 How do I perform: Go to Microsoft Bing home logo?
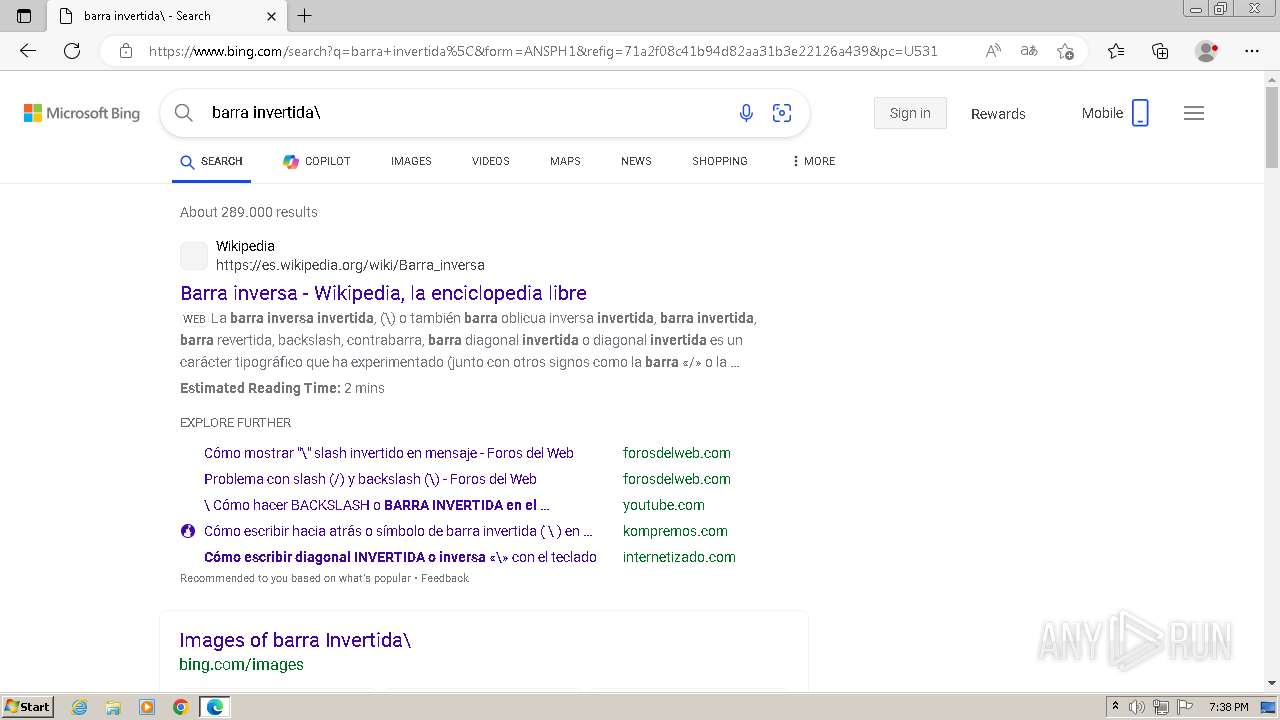(82, 113)
